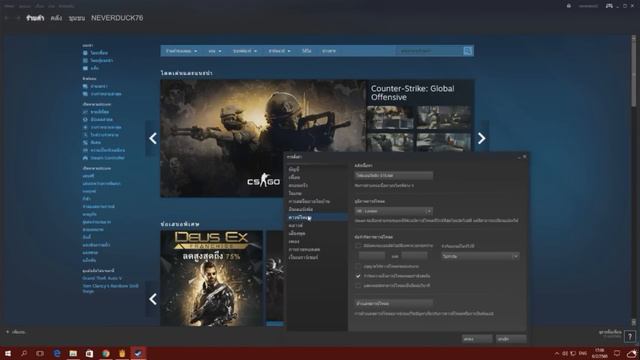Dismiss settings with the Cancel button
640x360 pixels.
click(511, 339)
